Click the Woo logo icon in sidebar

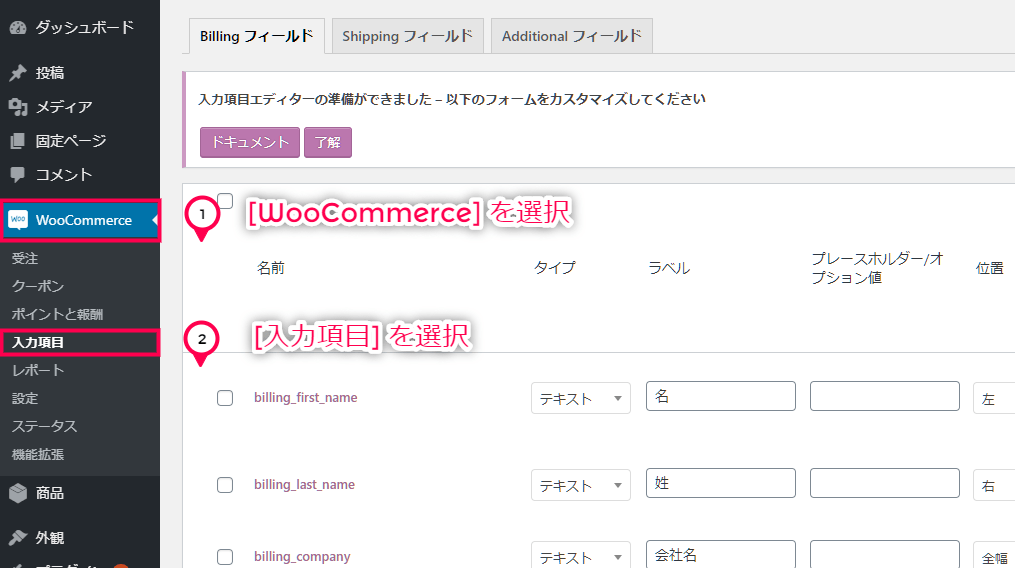coord(18,220)
